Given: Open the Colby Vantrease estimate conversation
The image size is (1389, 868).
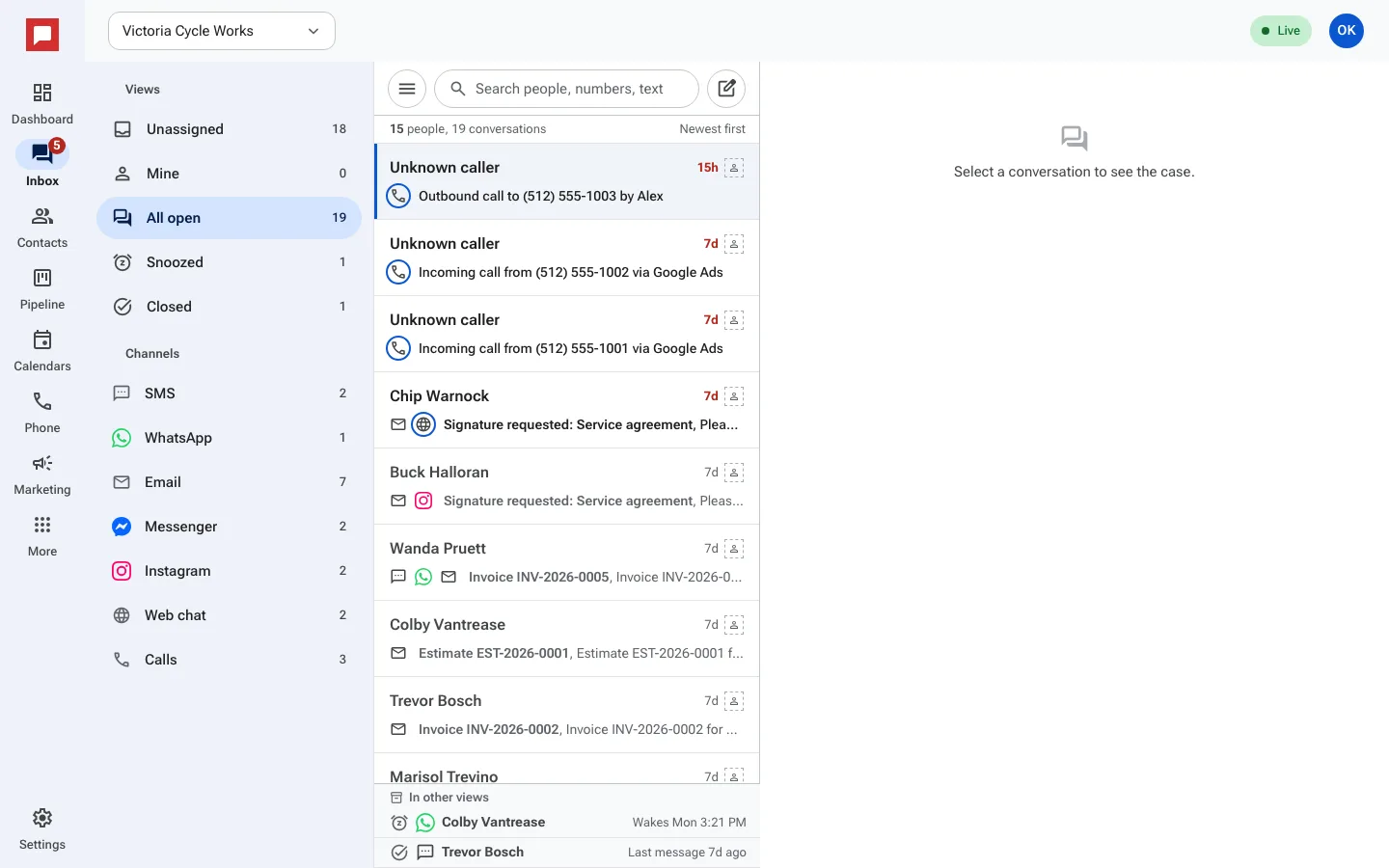Looking at the screenshot, I should click(x=567, y=638).
